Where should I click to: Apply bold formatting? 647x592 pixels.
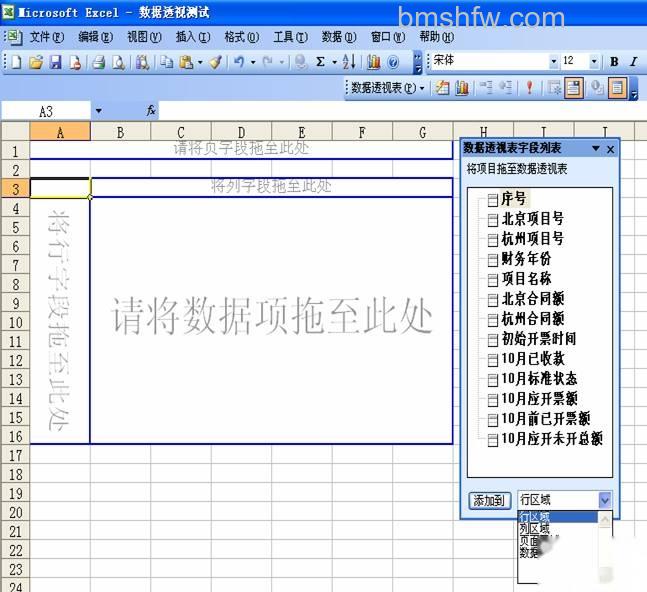[x=614, y=62]
